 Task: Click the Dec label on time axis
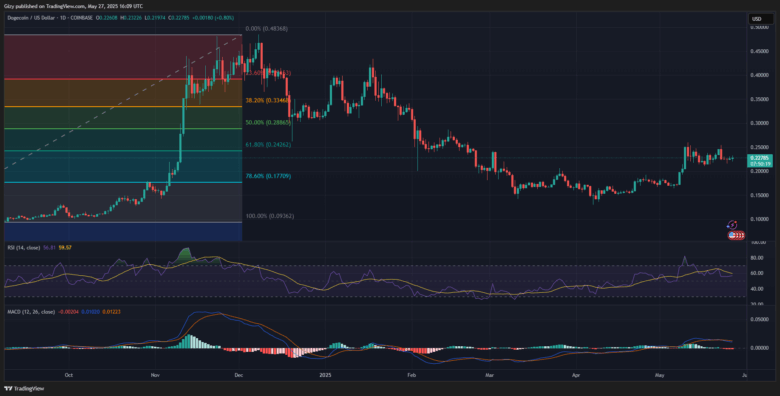[x=238, y=374]
